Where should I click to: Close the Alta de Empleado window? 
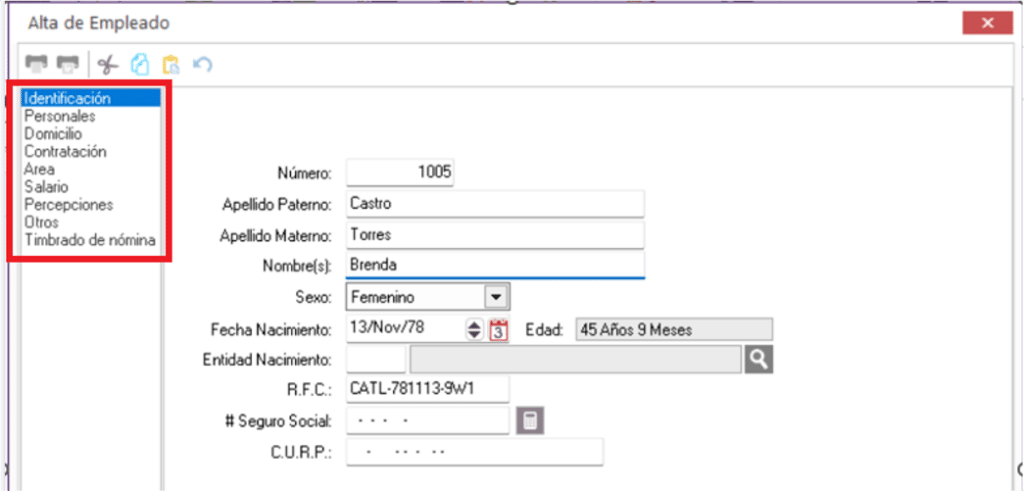tap(987, 23)
